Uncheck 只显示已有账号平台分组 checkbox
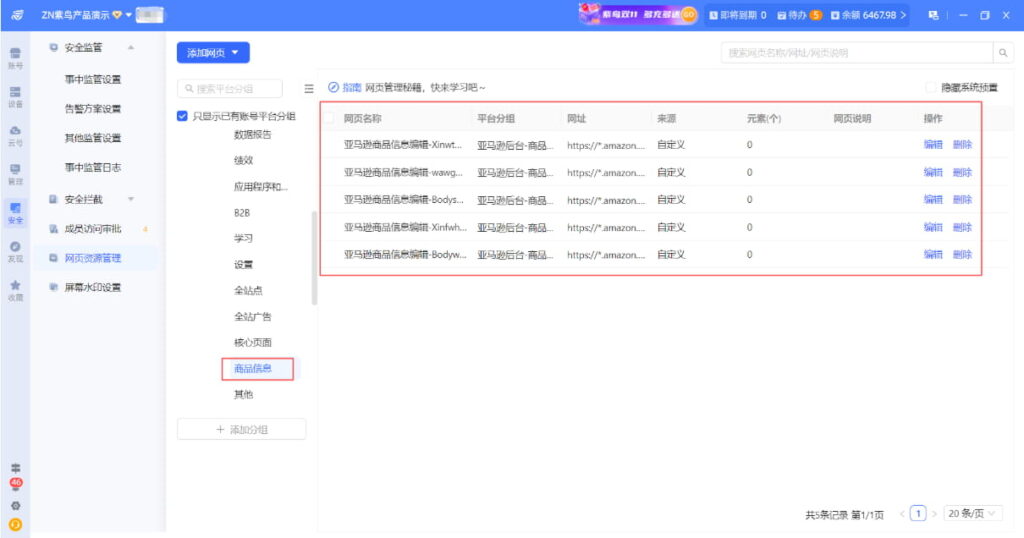Screen dimensions: 1024x538 coord(182,116)
